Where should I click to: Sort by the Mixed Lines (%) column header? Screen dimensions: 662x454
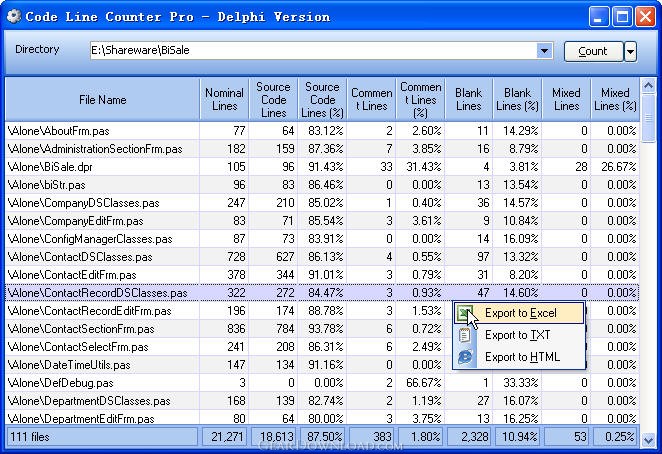(615, 100)
